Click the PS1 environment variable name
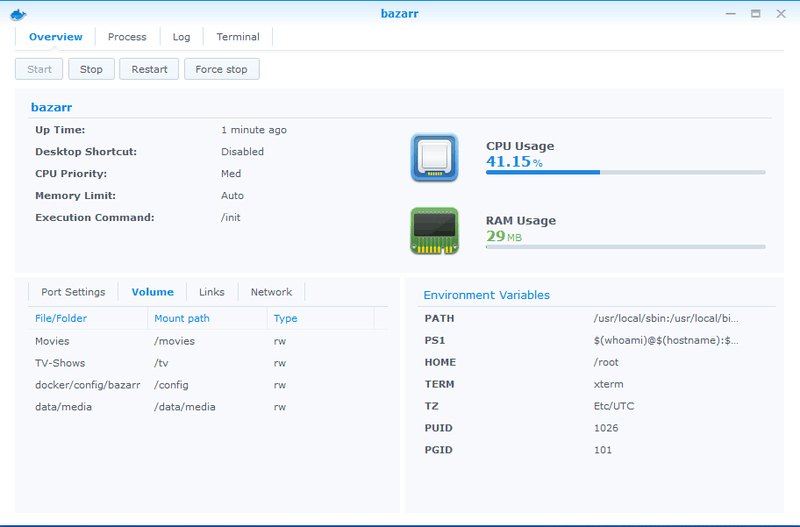 [x=435, y=340]
